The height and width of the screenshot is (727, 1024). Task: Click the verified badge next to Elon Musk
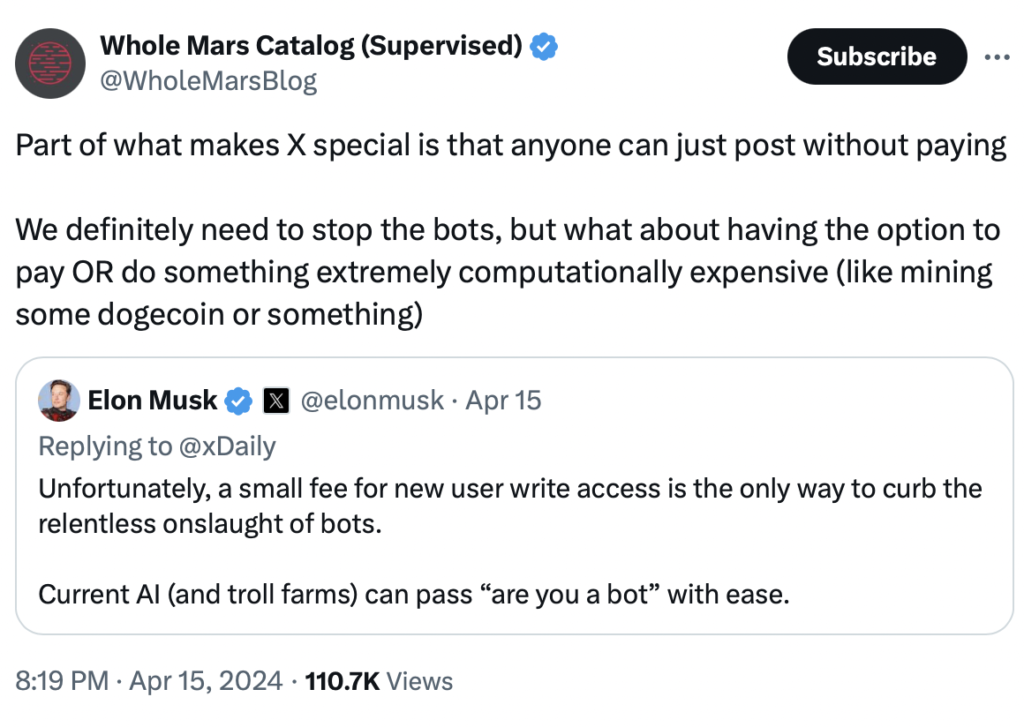click(238, 401)
